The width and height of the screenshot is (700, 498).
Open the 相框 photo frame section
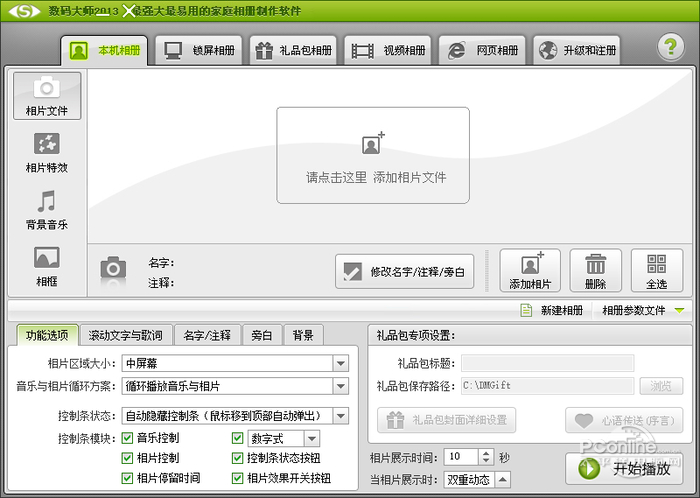[x=47, y=266]
